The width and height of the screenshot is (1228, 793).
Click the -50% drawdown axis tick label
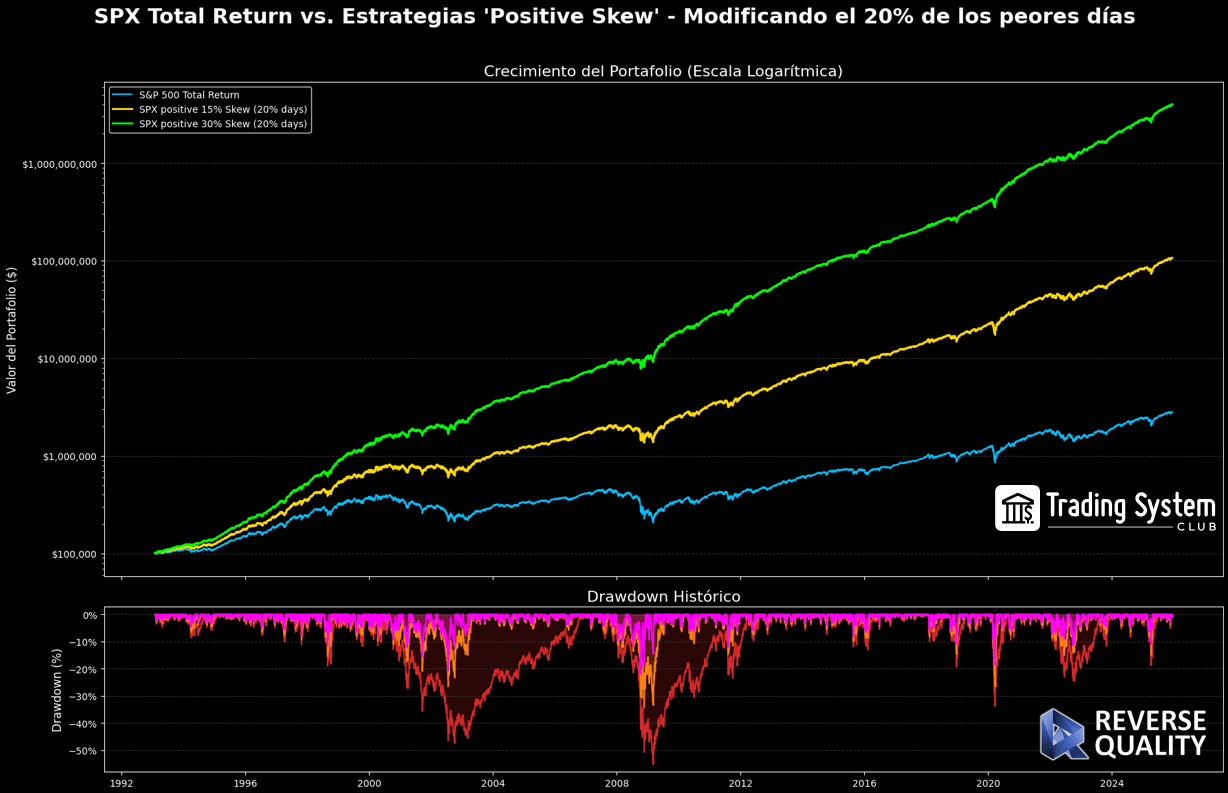pyautogui.click(x=82, y=751)
